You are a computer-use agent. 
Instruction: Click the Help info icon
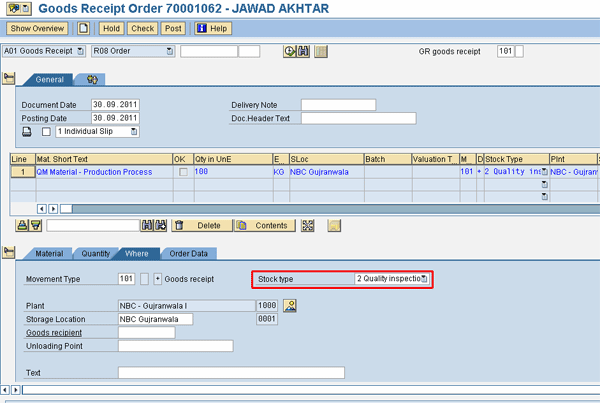(x=198, y=29)
